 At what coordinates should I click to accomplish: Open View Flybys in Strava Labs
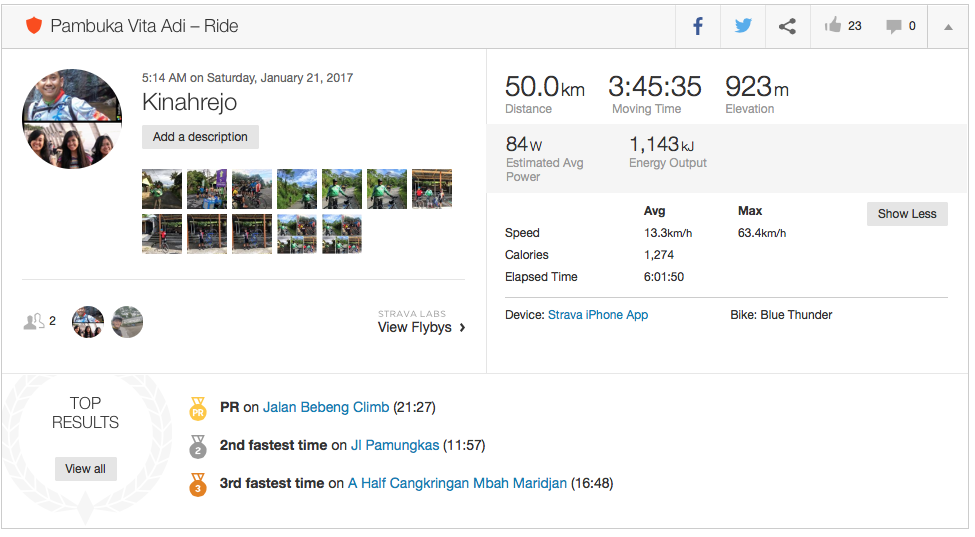(x=421, y=327)
